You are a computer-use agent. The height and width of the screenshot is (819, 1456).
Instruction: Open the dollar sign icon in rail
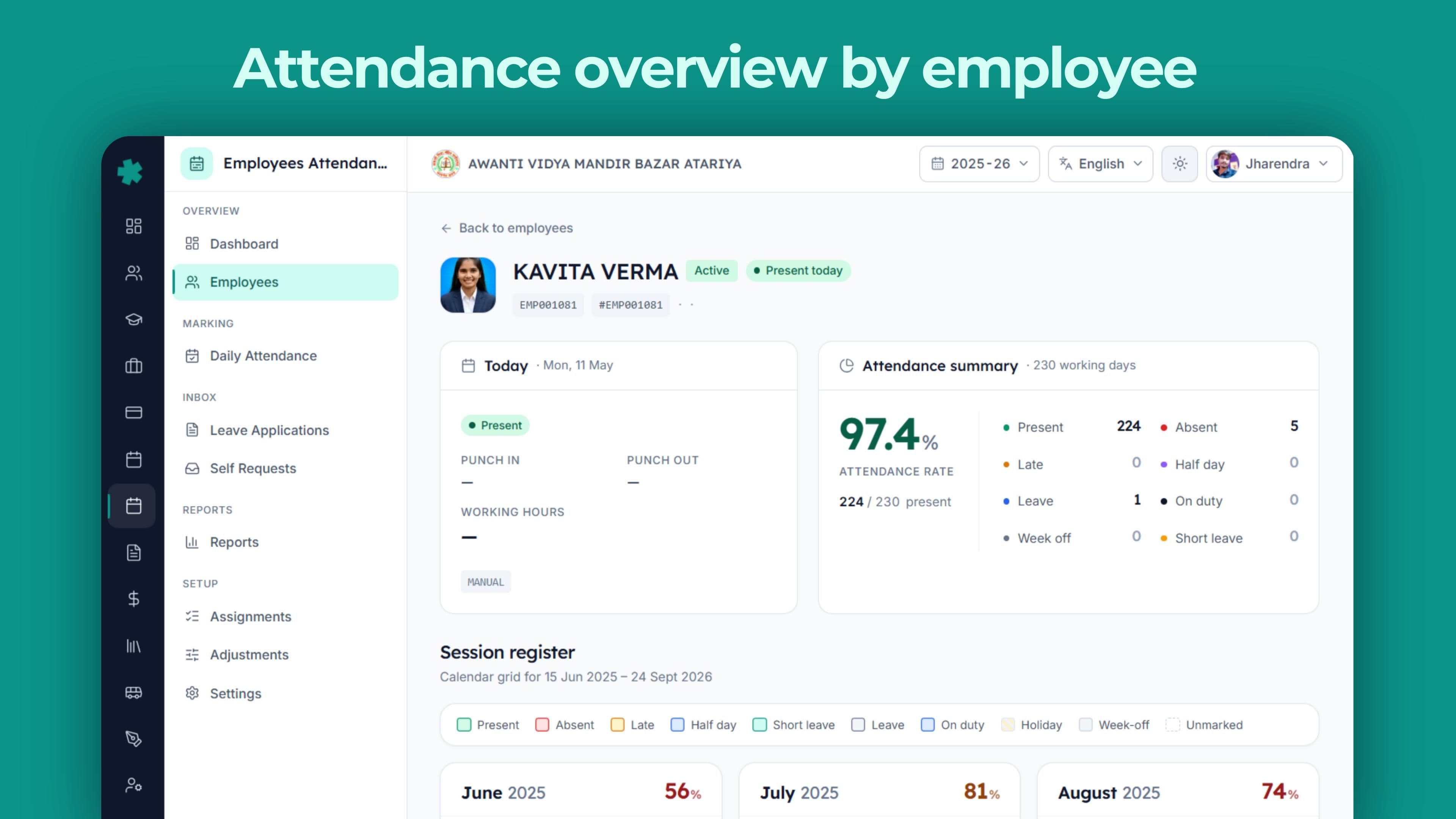(x=133, y=599)
